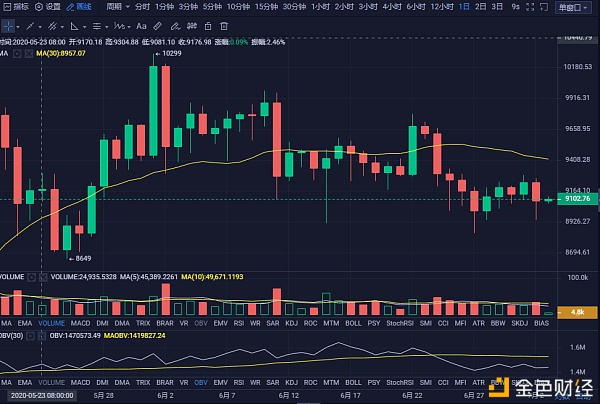Toggle OBV in the lower indicator row
The width and height of the screenshot is (600, 404).
pos(201,382)
